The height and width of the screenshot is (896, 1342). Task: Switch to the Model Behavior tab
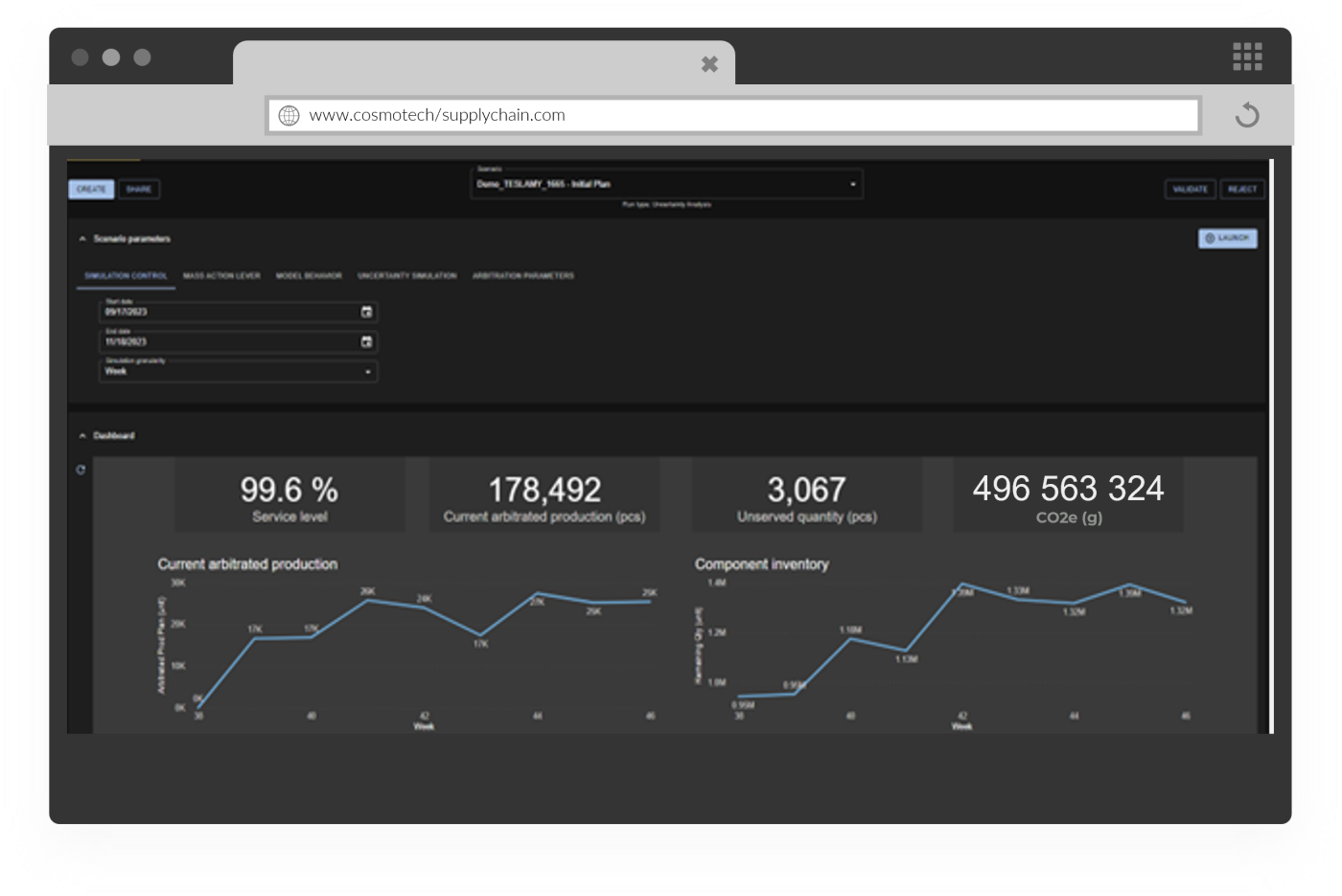[309, 276]
